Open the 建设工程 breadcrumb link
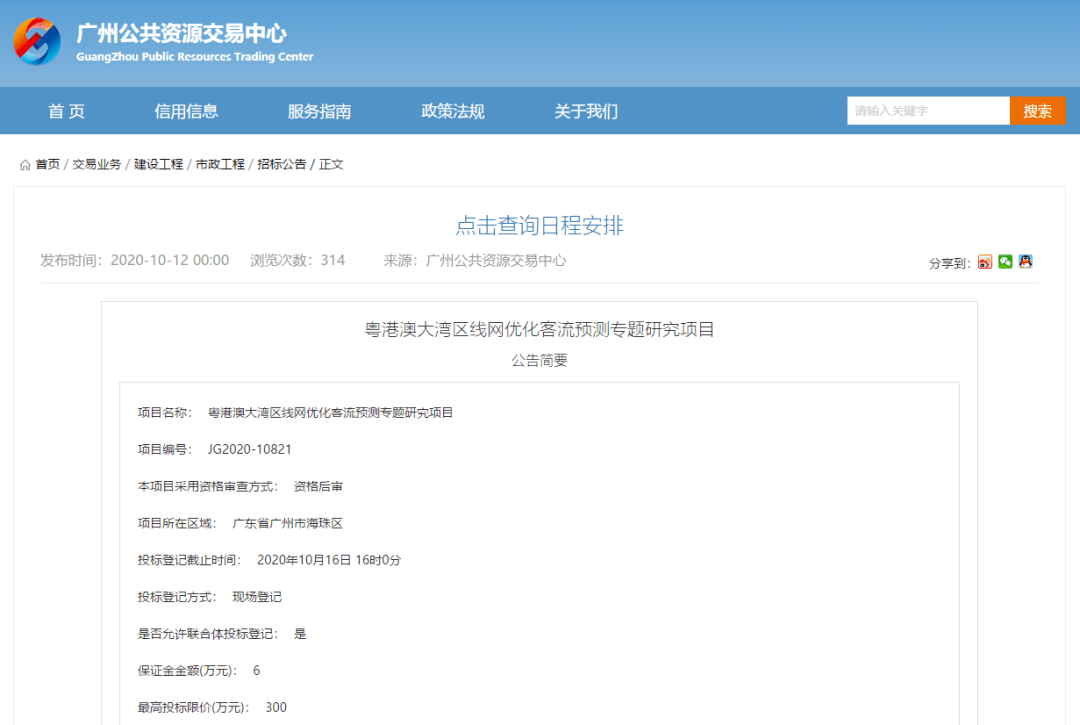Screen dimensions: 1080x725 pyautogui.click(x=158, y=165)
